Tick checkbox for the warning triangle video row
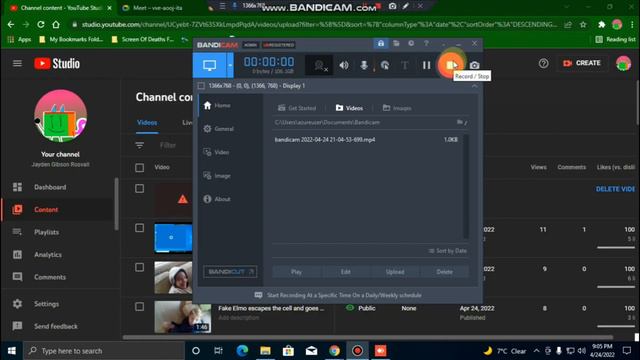This screenshot has height=360, width=640. [x=140, y=188]
